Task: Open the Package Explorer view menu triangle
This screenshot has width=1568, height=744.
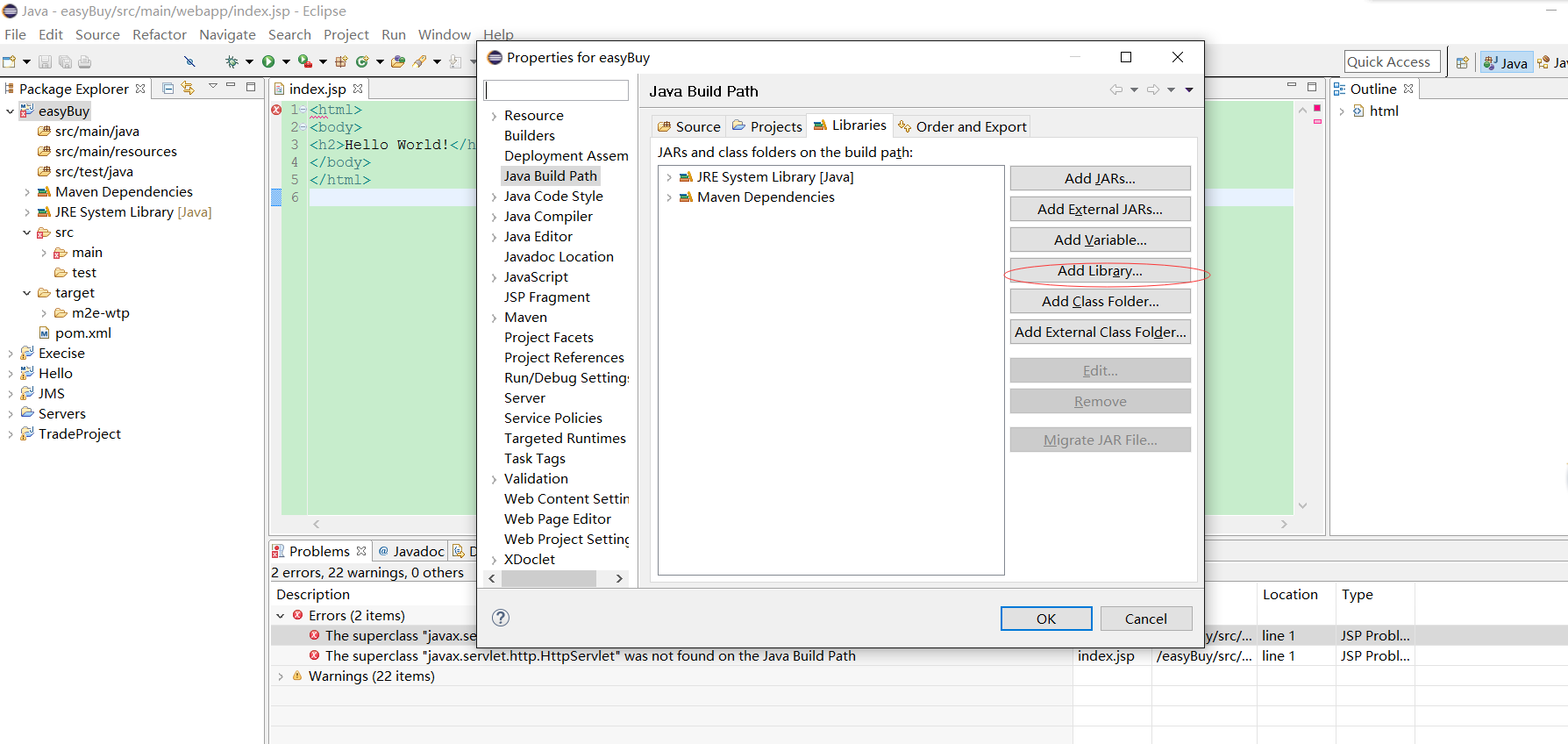Action: 212,86
